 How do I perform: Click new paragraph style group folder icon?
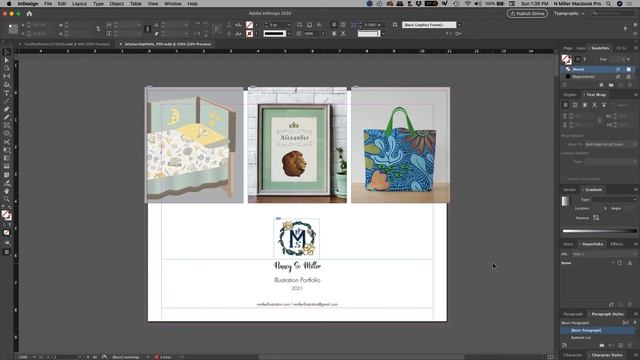tap(601, 345)
